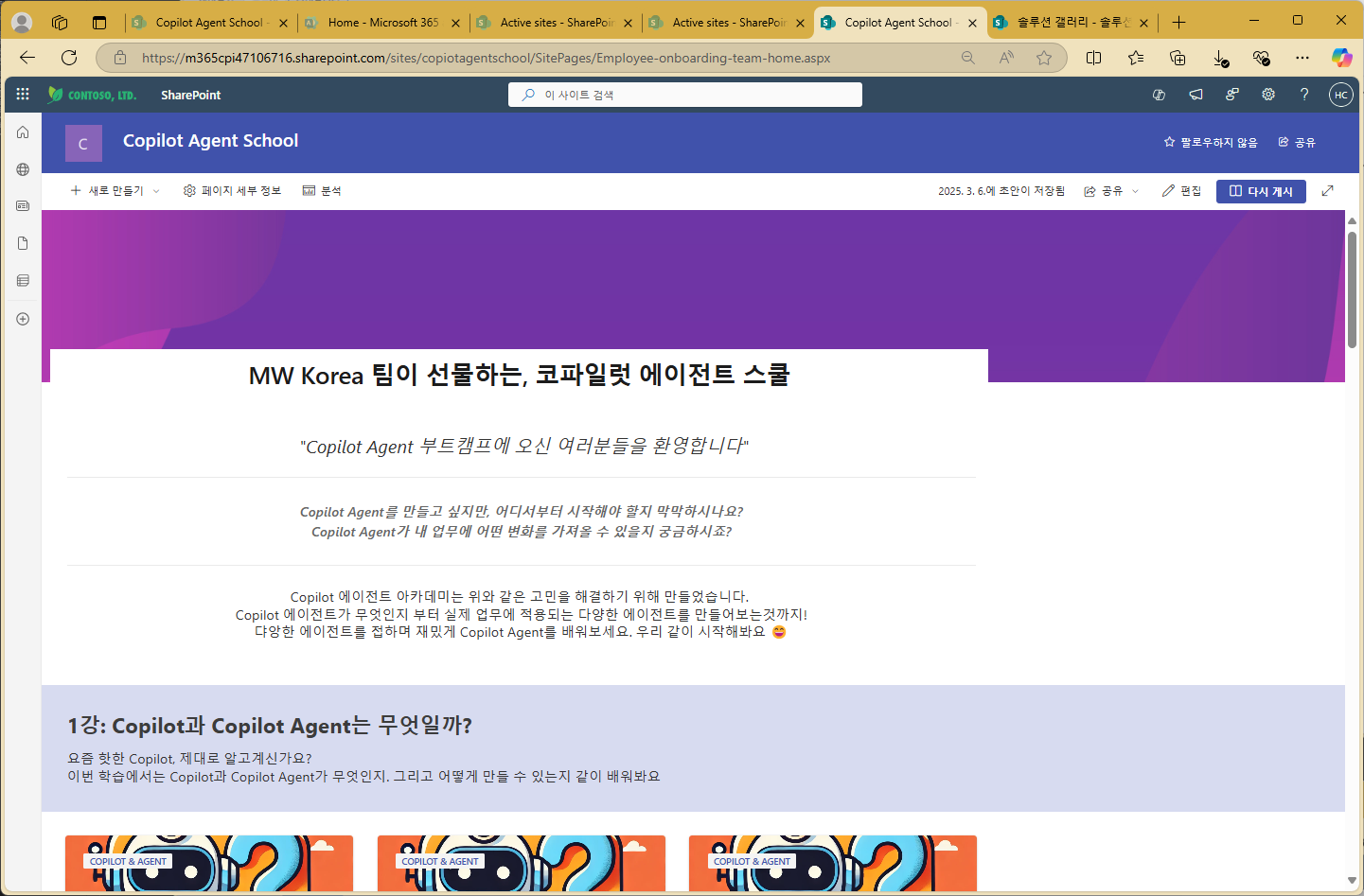1364x896 pixels.
Task: Open the help question mark
Action: click(x=1304, y=95)
